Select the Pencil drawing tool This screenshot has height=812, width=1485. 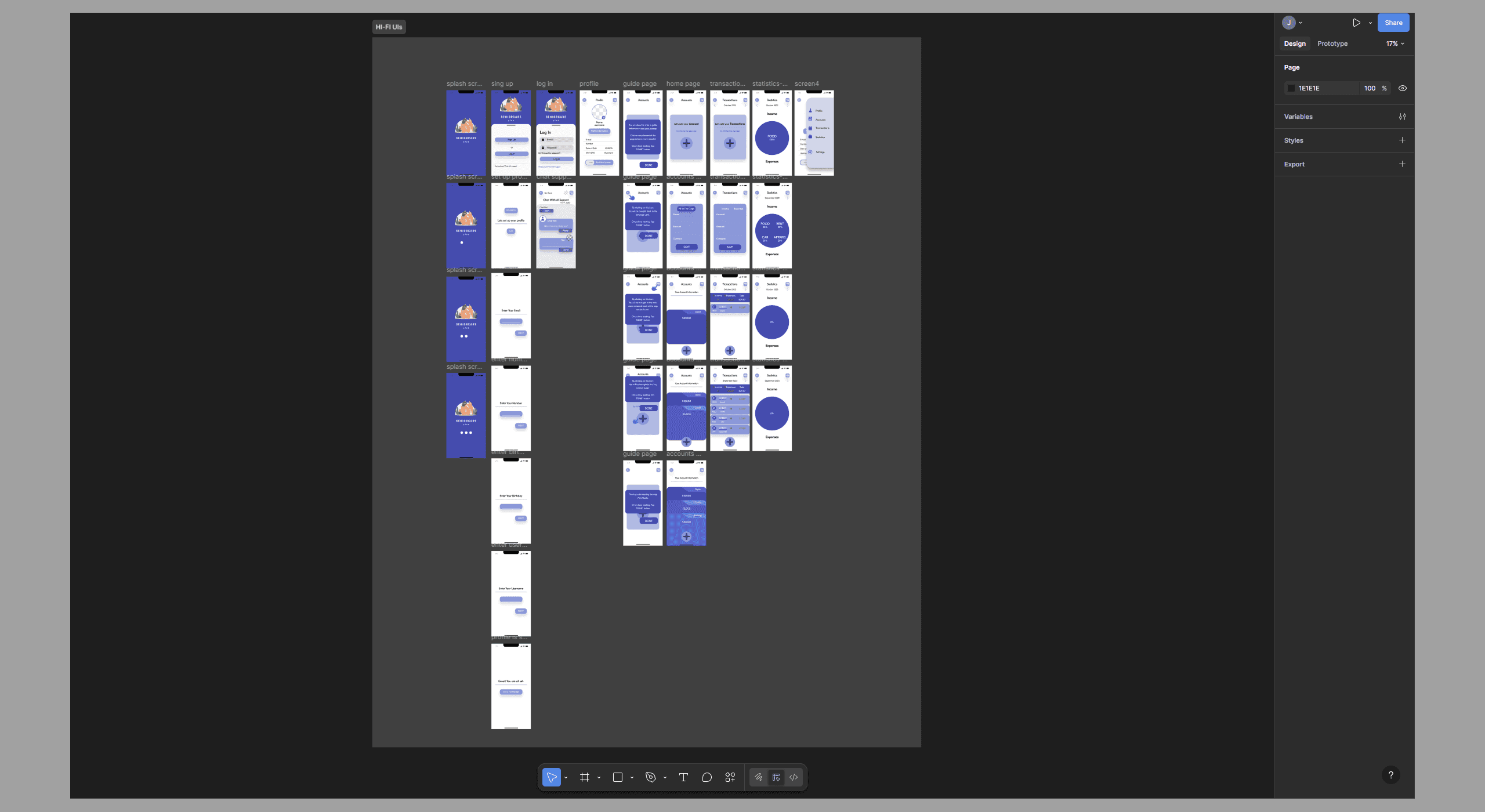coord(759,777)
